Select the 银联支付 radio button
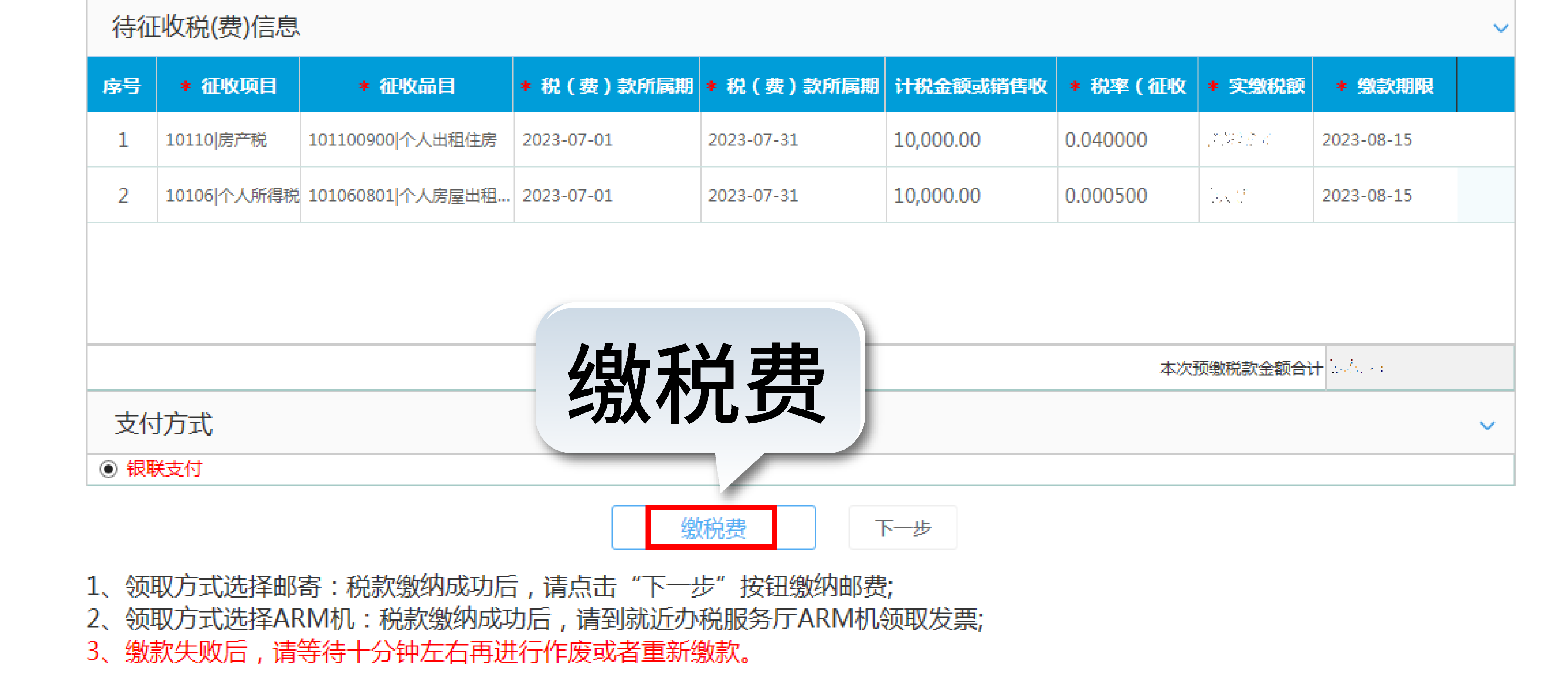The width and height of the screenshot is (1568, 693). click(108, 469)
